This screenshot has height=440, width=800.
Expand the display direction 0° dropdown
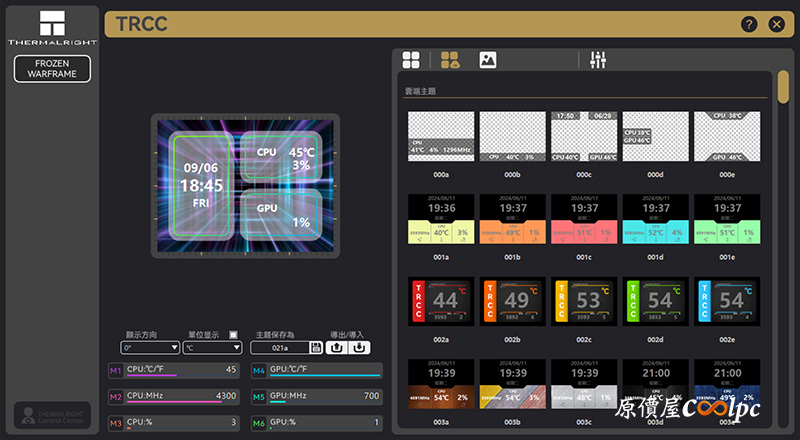tap(150, 348)
